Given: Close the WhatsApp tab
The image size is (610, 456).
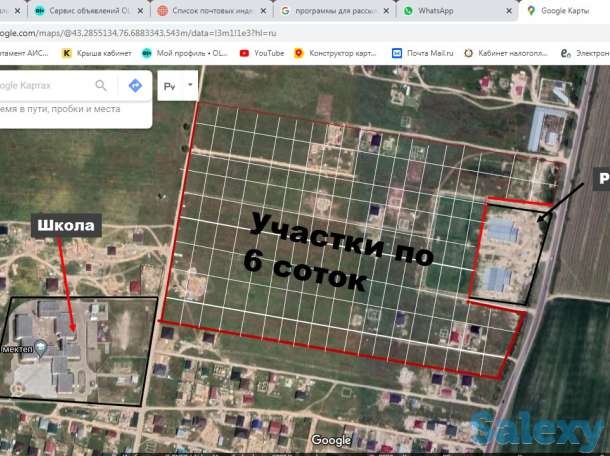Looking at the screenshot, I should click(509, 11).
